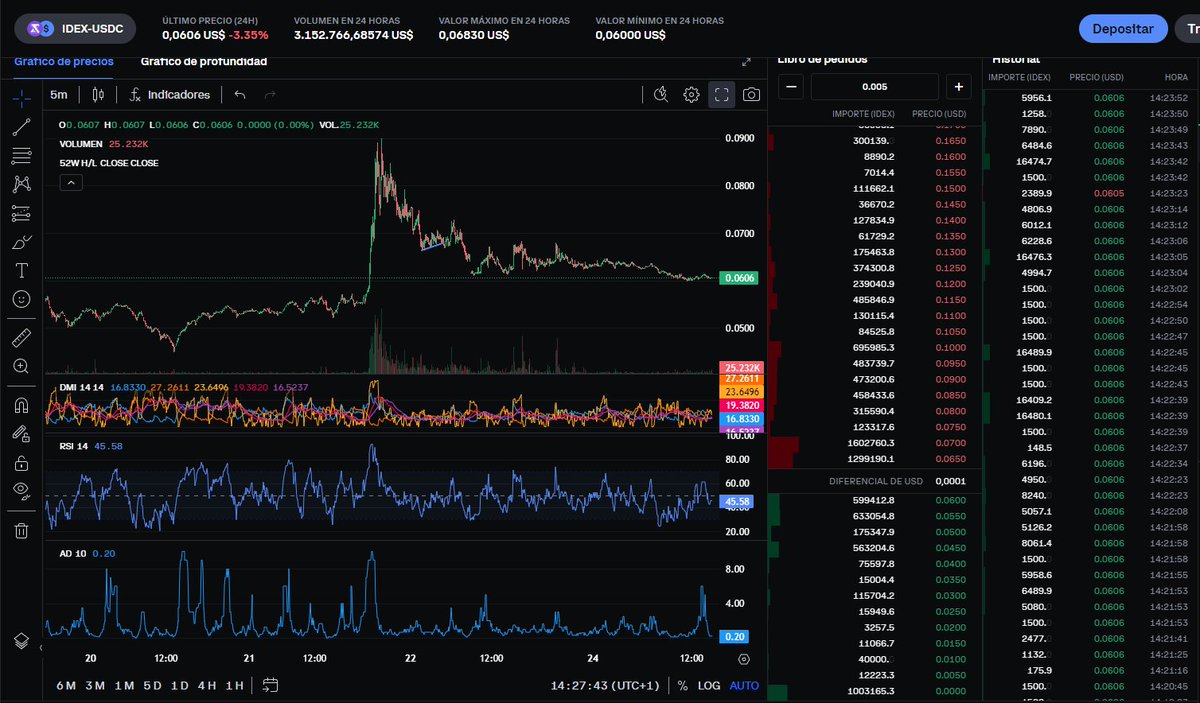This screenshot has width=1200, height=703.
Task: Select the long position forecasting tool
Action: click(21, 213)
